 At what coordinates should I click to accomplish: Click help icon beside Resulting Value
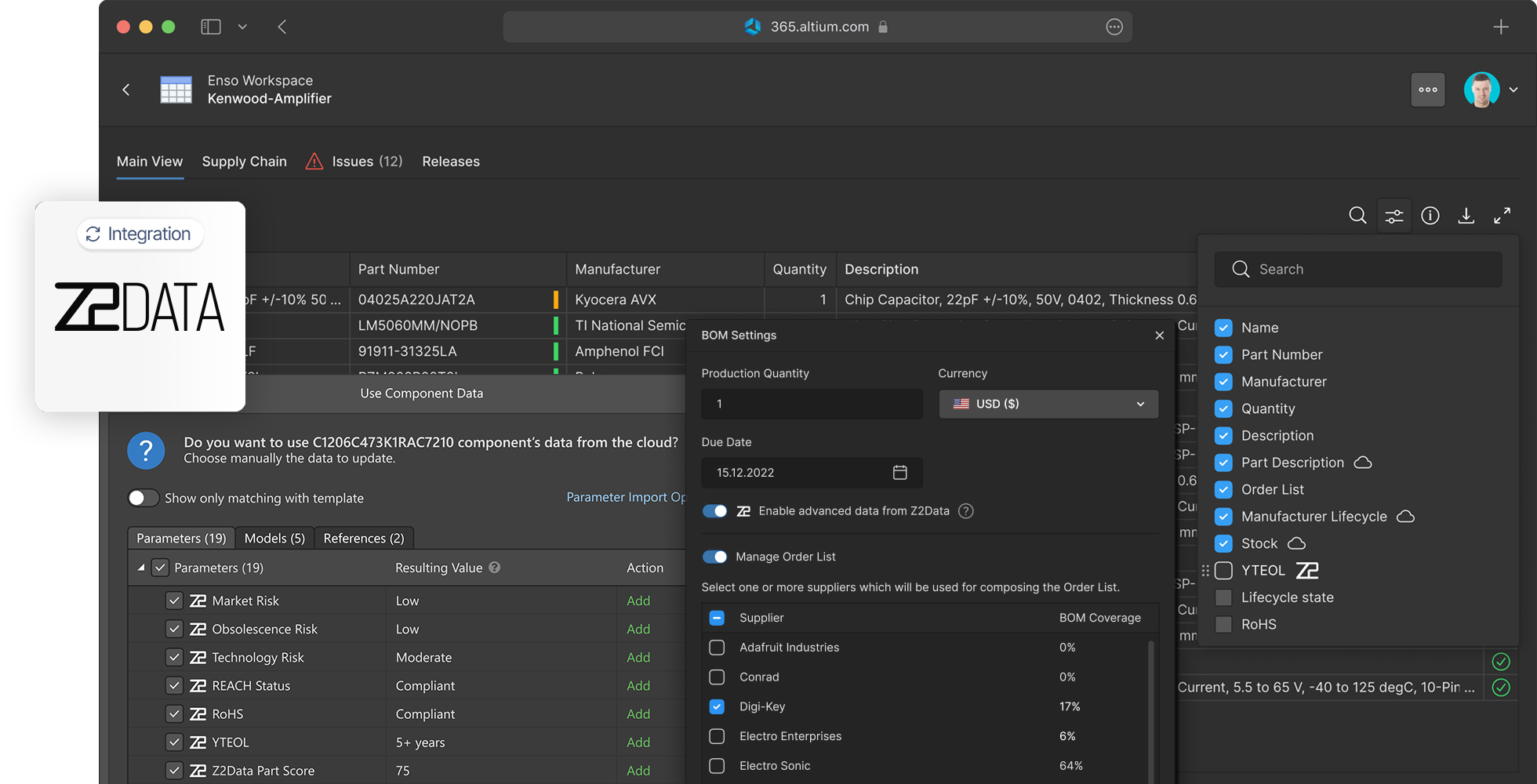coord(495,568)
